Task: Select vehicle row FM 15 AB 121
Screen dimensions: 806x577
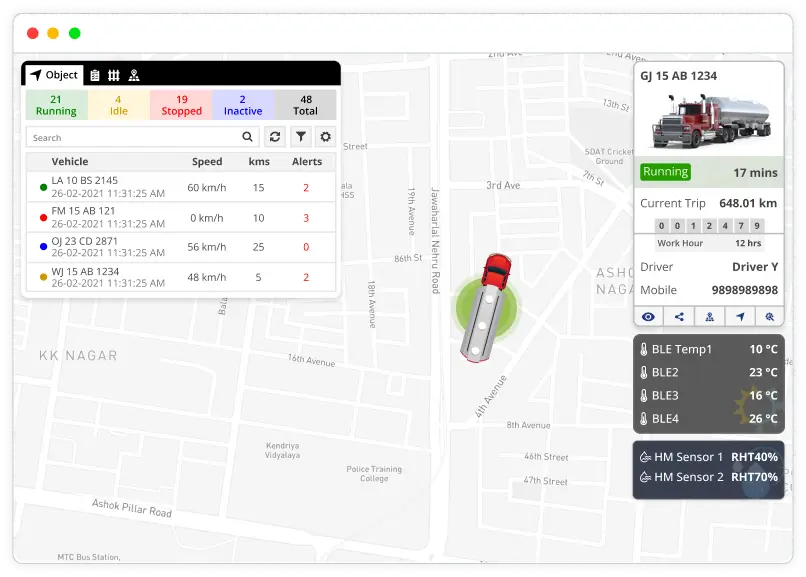Action: [180, 217]
